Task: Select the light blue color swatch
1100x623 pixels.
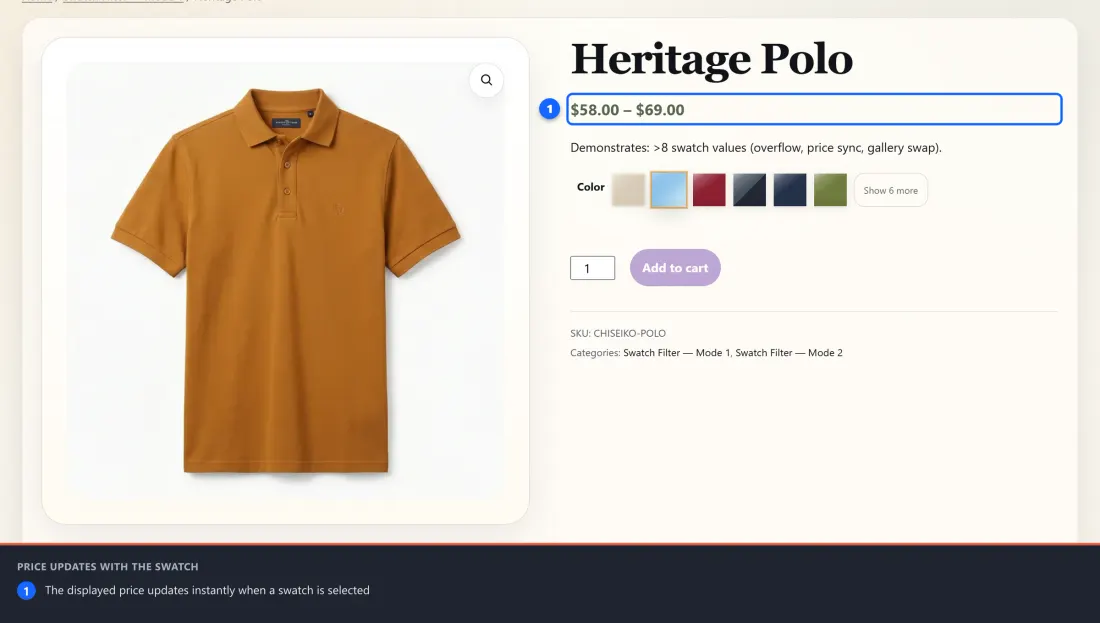Action: 669,190
